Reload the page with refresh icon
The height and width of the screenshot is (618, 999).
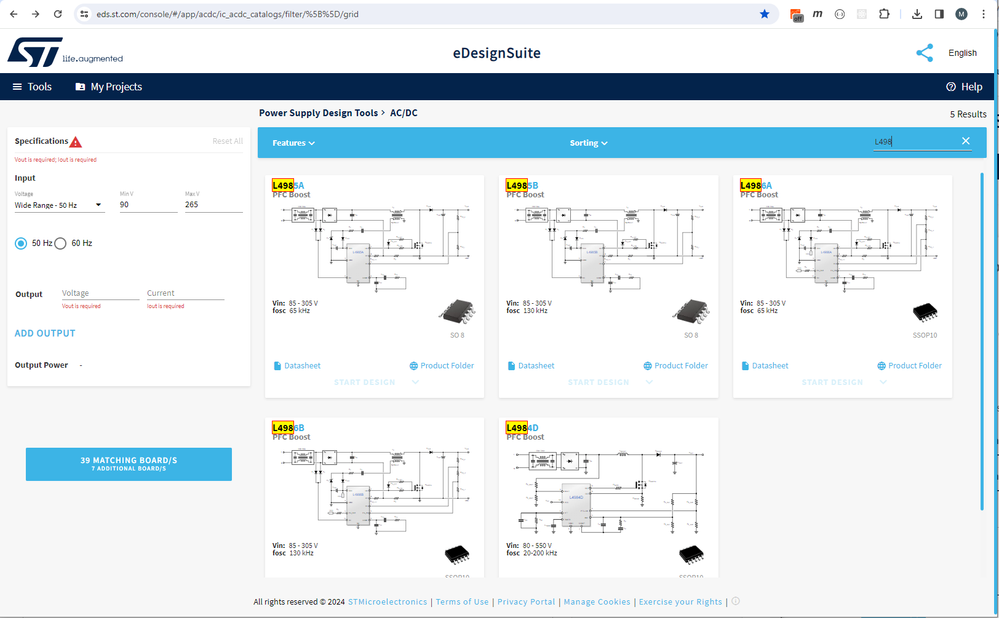[x=57, y=14]
